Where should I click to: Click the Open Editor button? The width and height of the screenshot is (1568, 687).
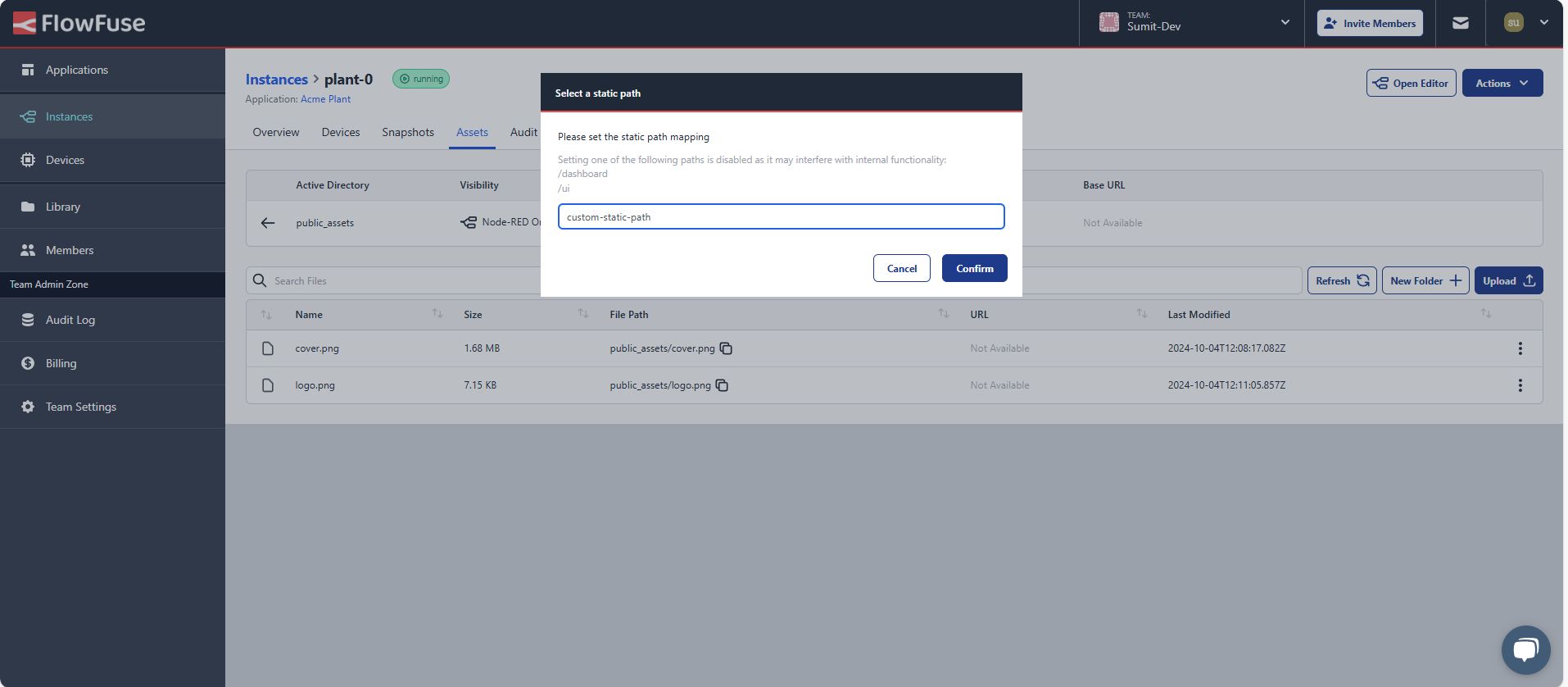pos(1411,83)
